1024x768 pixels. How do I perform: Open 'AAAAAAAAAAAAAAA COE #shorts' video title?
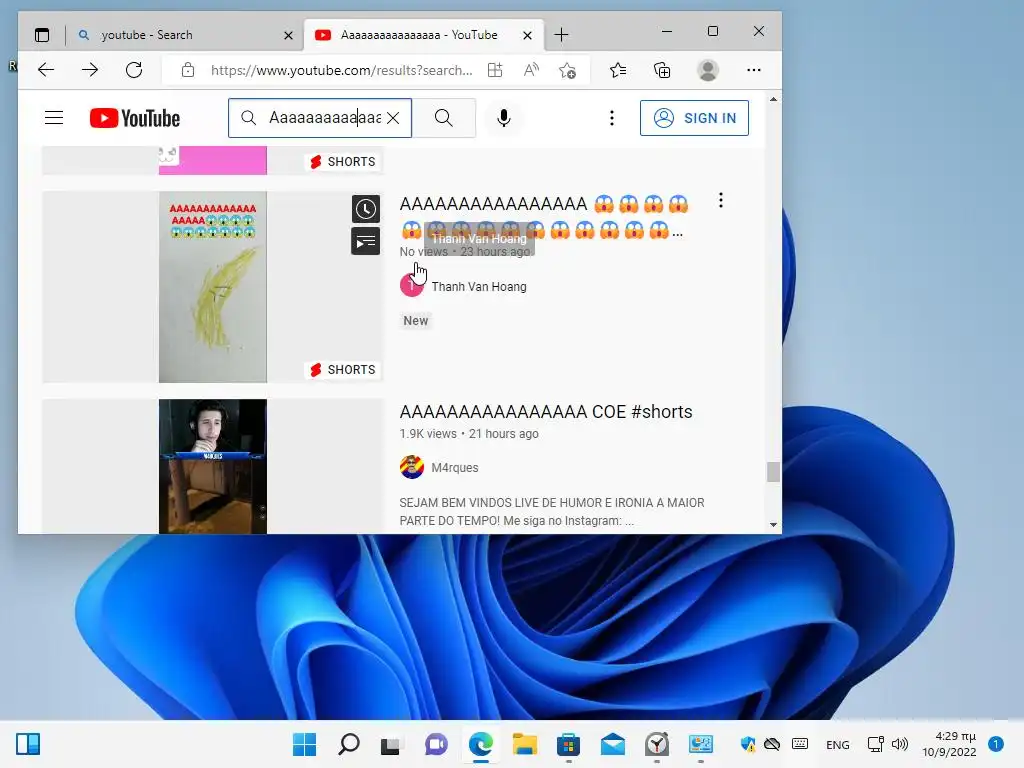[x=546, y=411]
